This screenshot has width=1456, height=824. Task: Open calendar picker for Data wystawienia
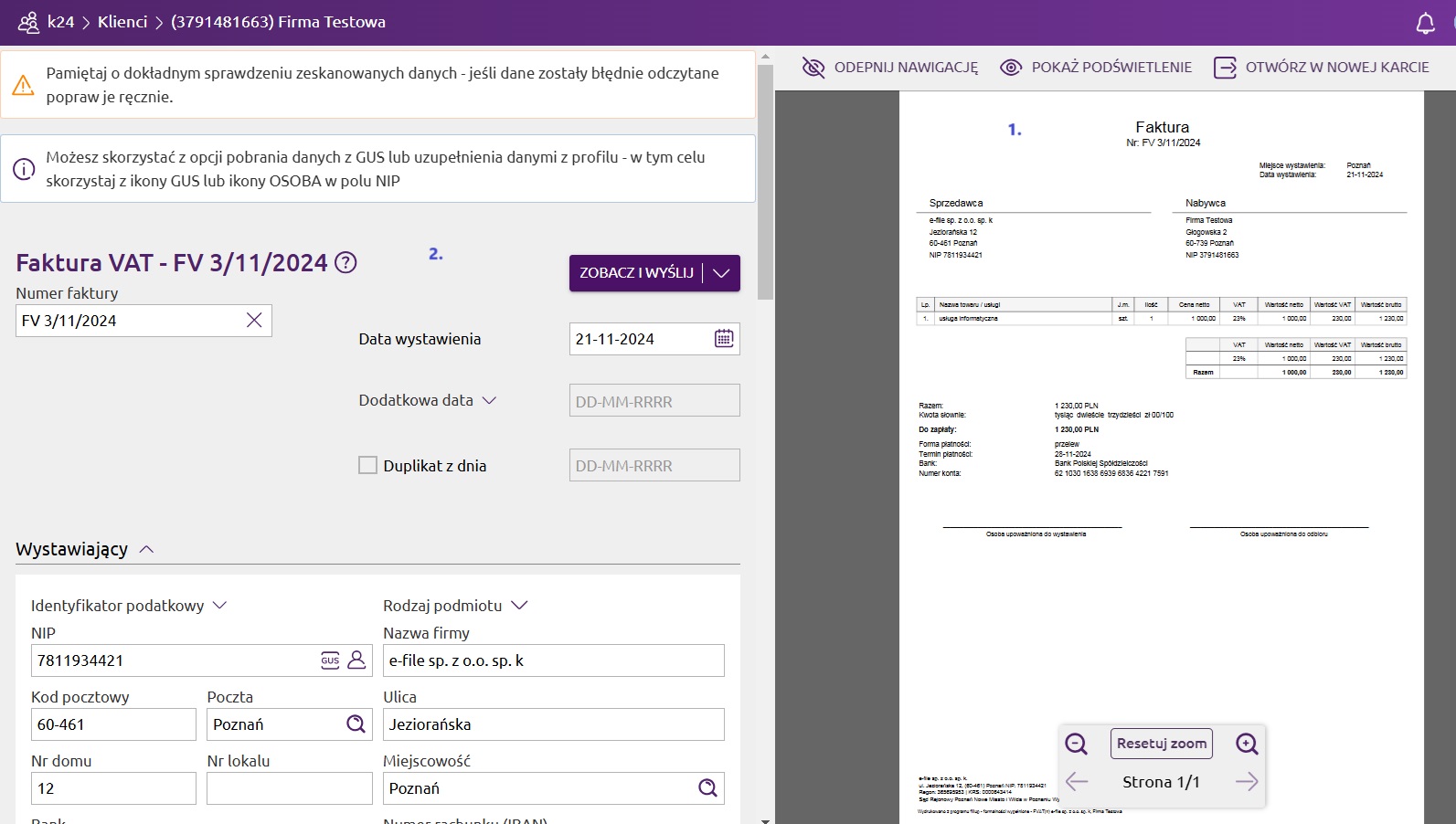pos(724,339)
